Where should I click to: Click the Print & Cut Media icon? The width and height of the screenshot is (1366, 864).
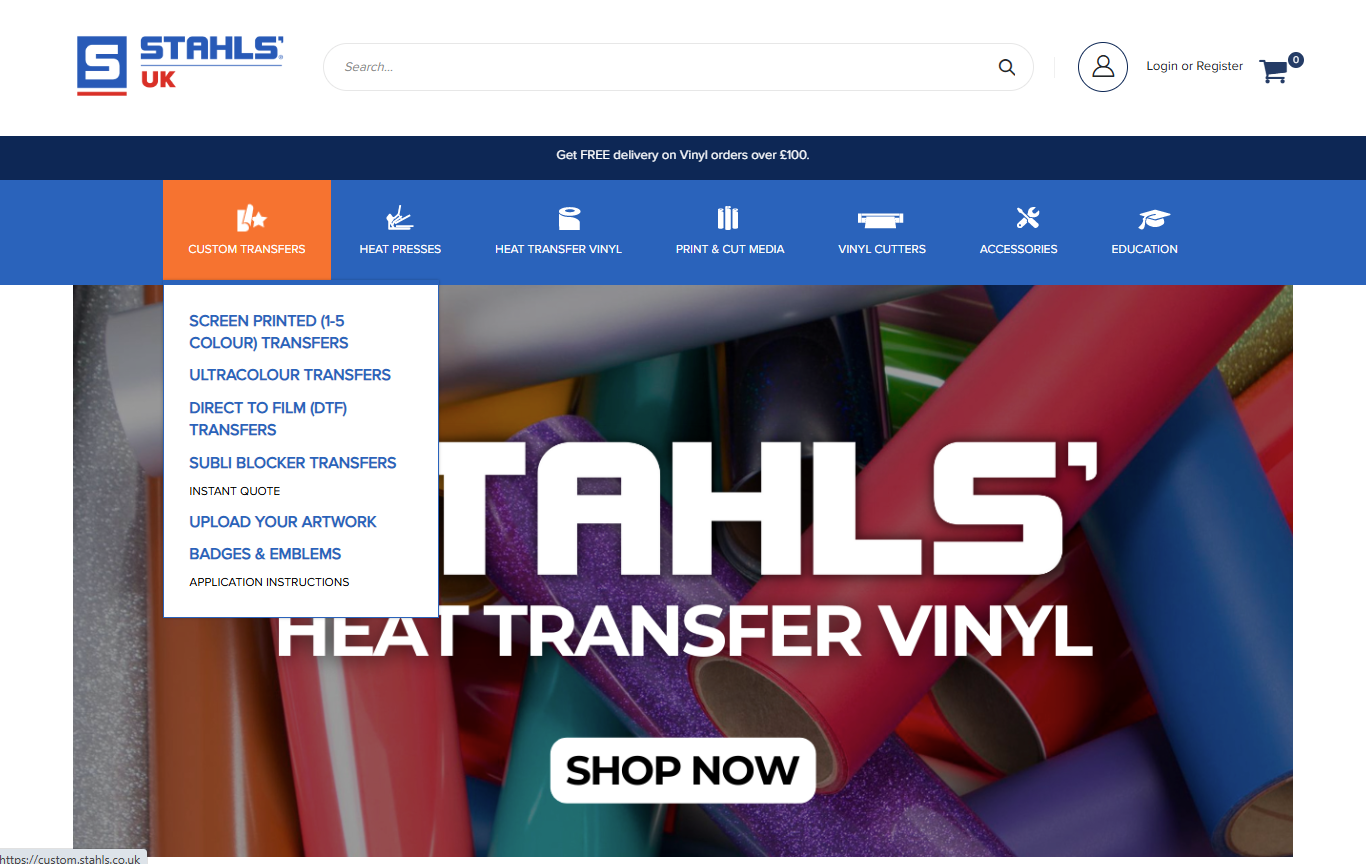pyautogui.click(x=728, y=218)
